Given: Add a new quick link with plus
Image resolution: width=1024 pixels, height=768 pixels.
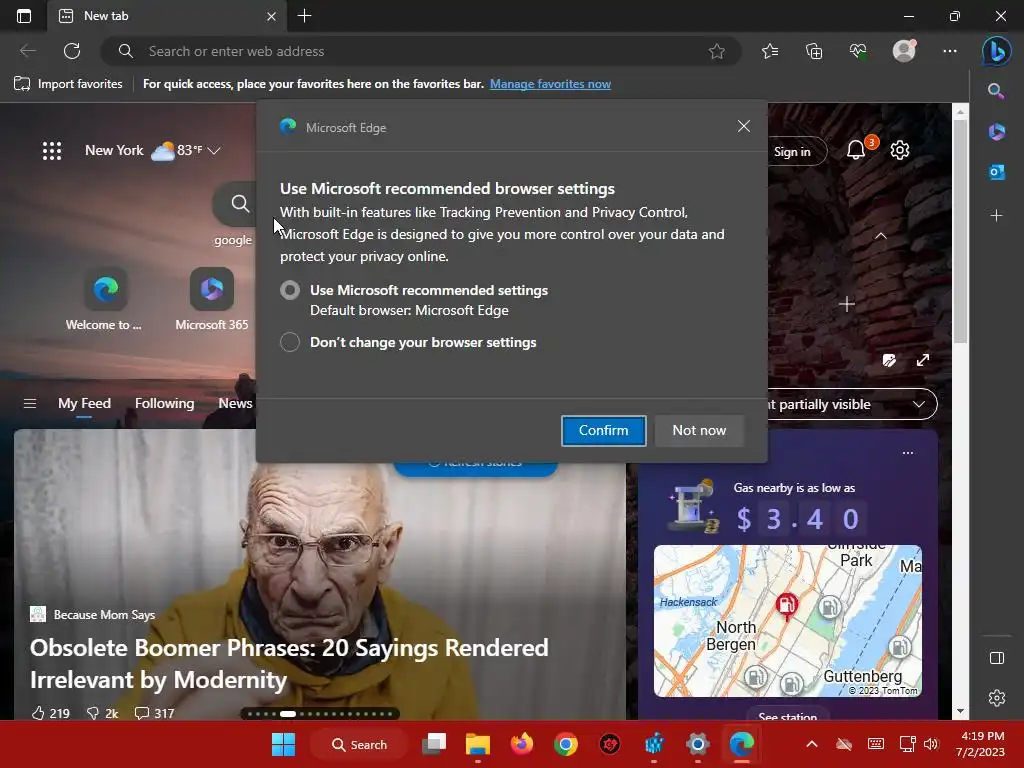Looking at the screenshot, I should [847, 304].
